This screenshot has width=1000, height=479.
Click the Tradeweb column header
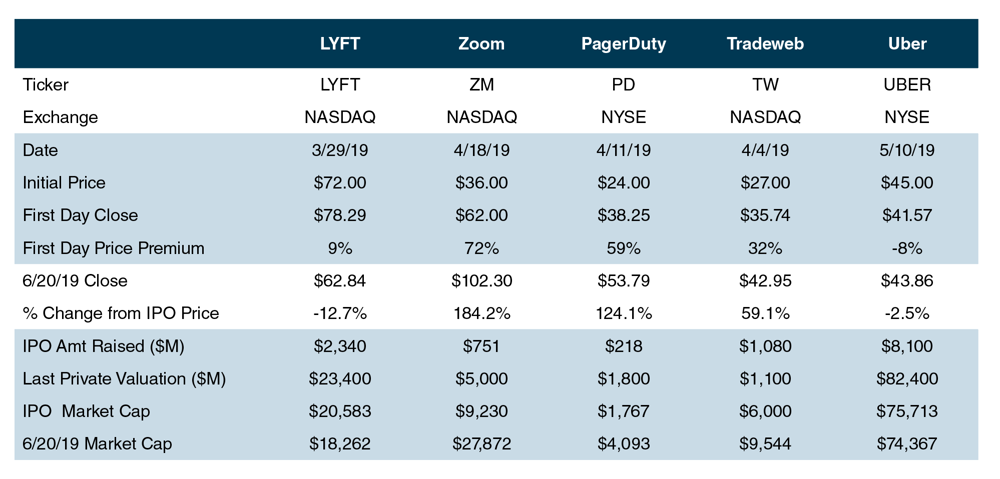[765, 44]
